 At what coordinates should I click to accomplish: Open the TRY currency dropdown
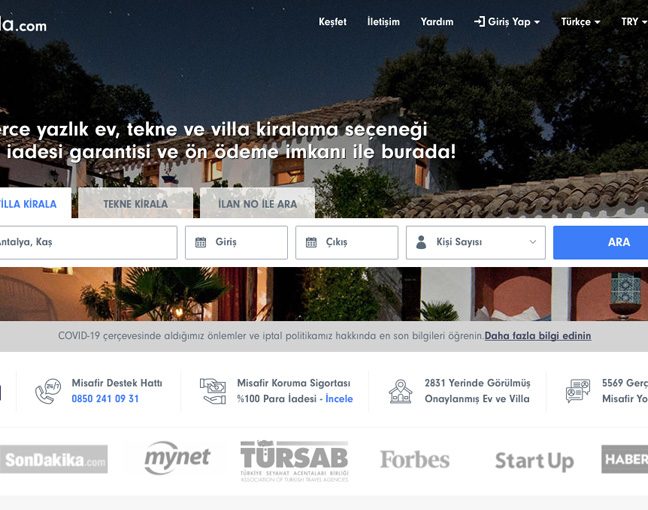(x=634, y=22)
